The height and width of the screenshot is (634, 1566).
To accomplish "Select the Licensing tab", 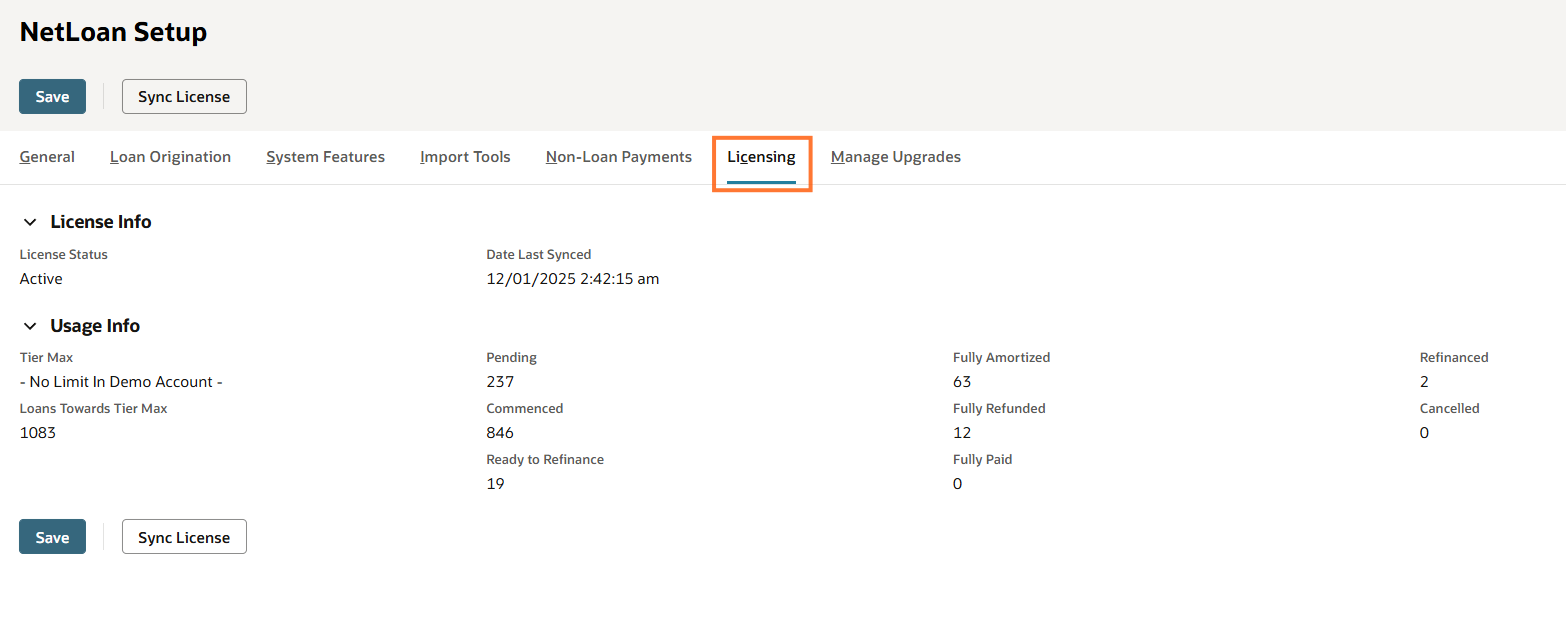I will coord(761,157).
